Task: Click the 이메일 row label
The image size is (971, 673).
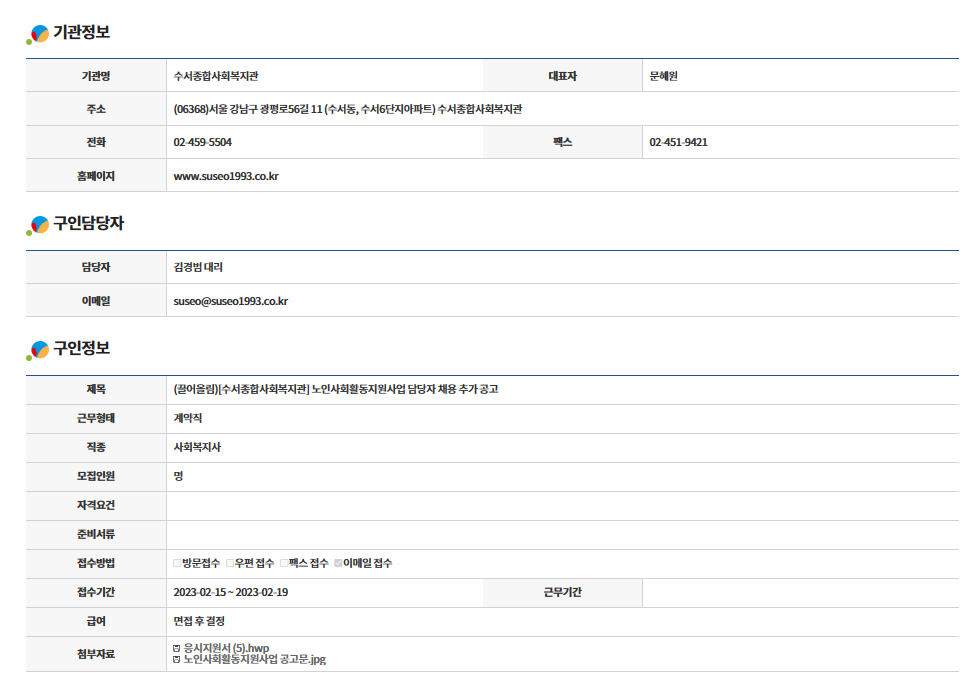Action: (96, 302)
